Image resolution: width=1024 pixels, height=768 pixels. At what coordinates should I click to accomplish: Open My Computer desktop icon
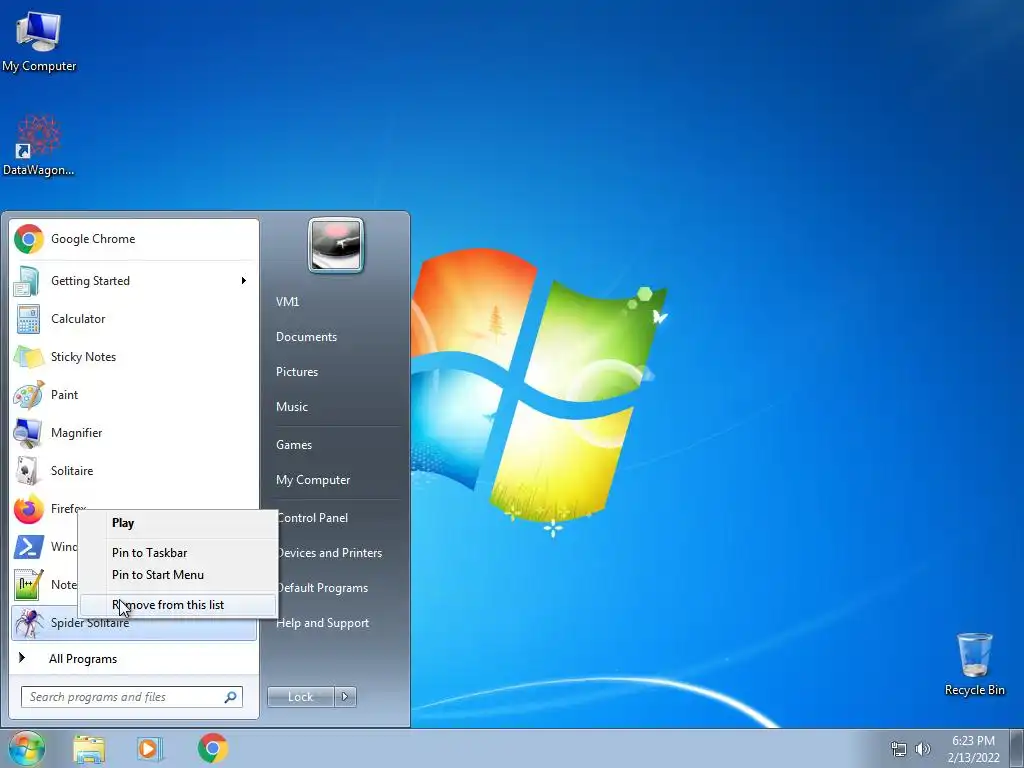tap(39, 42)
